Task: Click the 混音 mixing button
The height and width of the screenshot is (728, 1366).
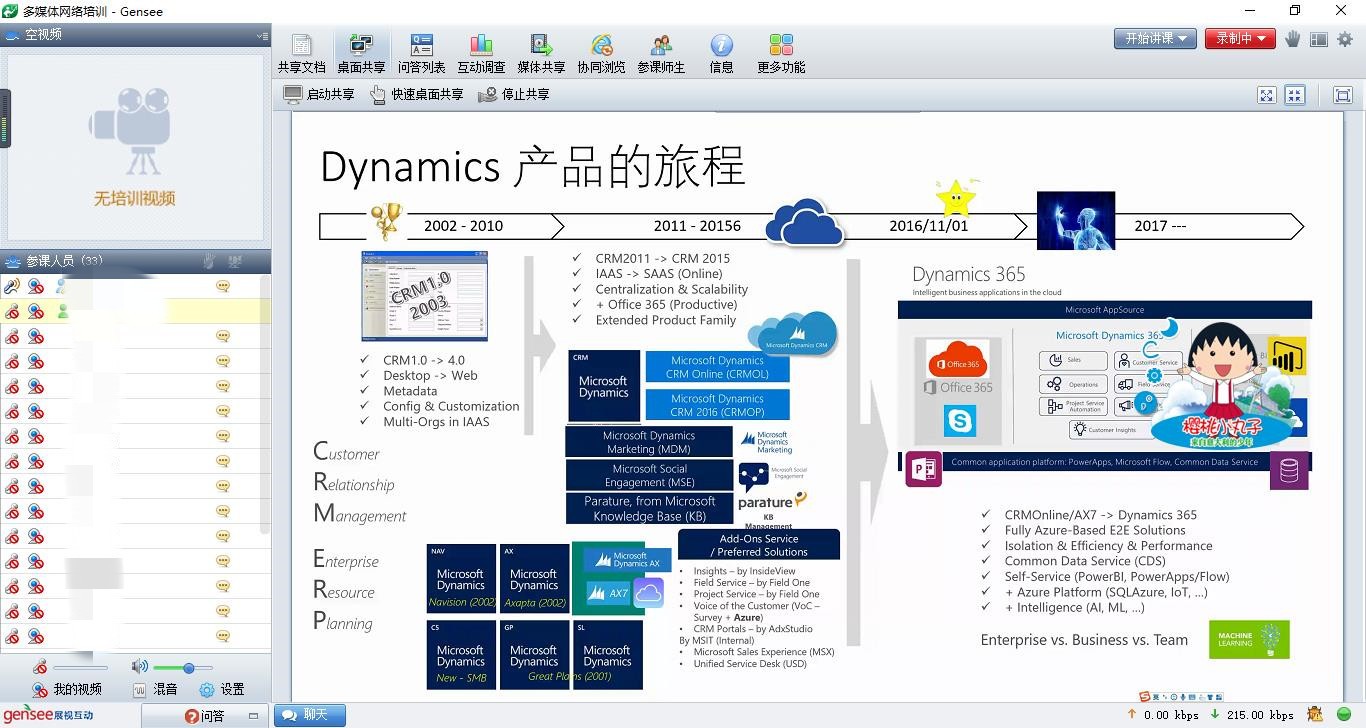Action: 156,689
